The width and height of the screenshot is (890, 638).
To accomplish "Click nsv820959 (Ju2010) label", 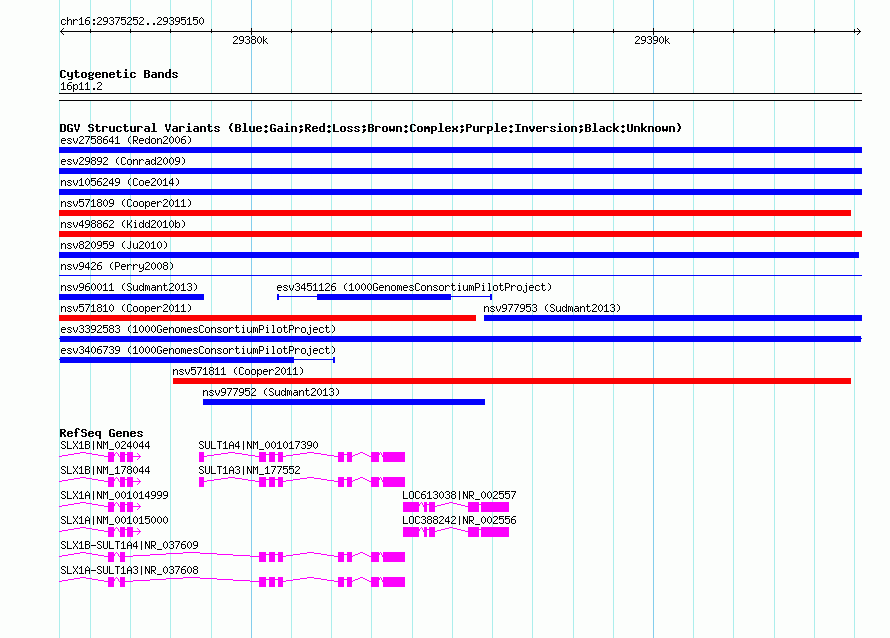I will click(x=114, y=245).
